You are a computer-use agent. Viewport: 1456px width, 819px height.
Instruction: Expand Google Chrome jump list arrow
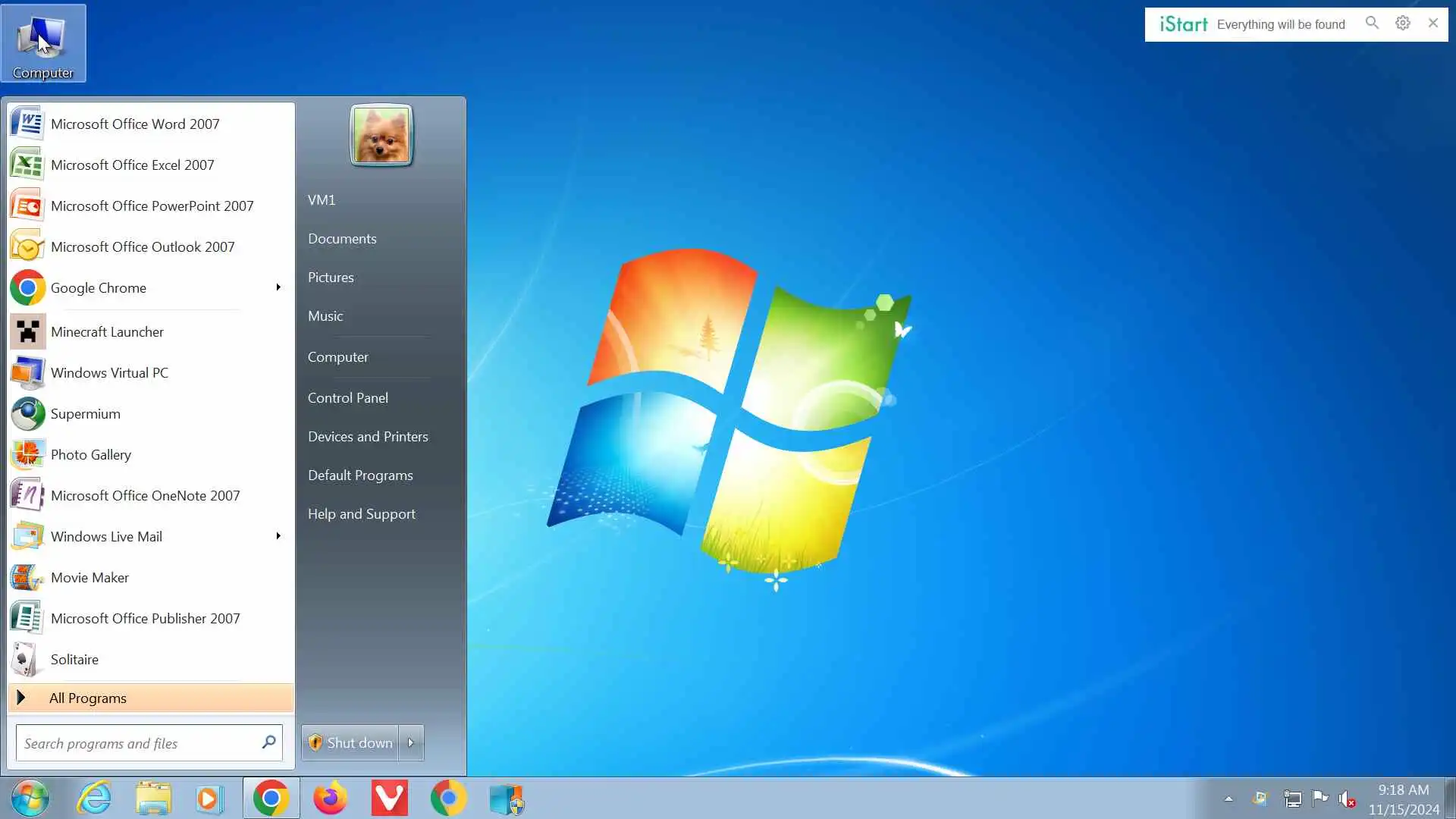(x=278, y=287)
